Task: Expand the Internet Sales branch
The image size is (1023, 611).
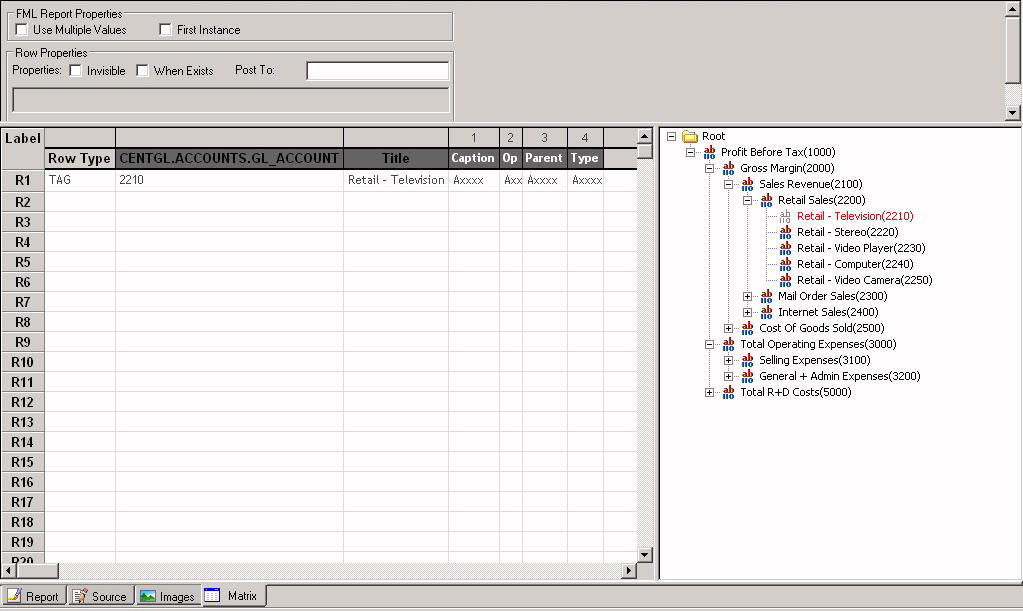Action: pos(747,312)
